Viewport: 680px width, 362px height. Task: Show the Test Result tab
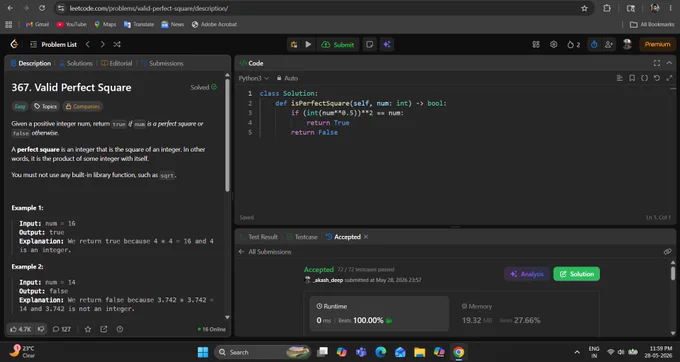259,237
